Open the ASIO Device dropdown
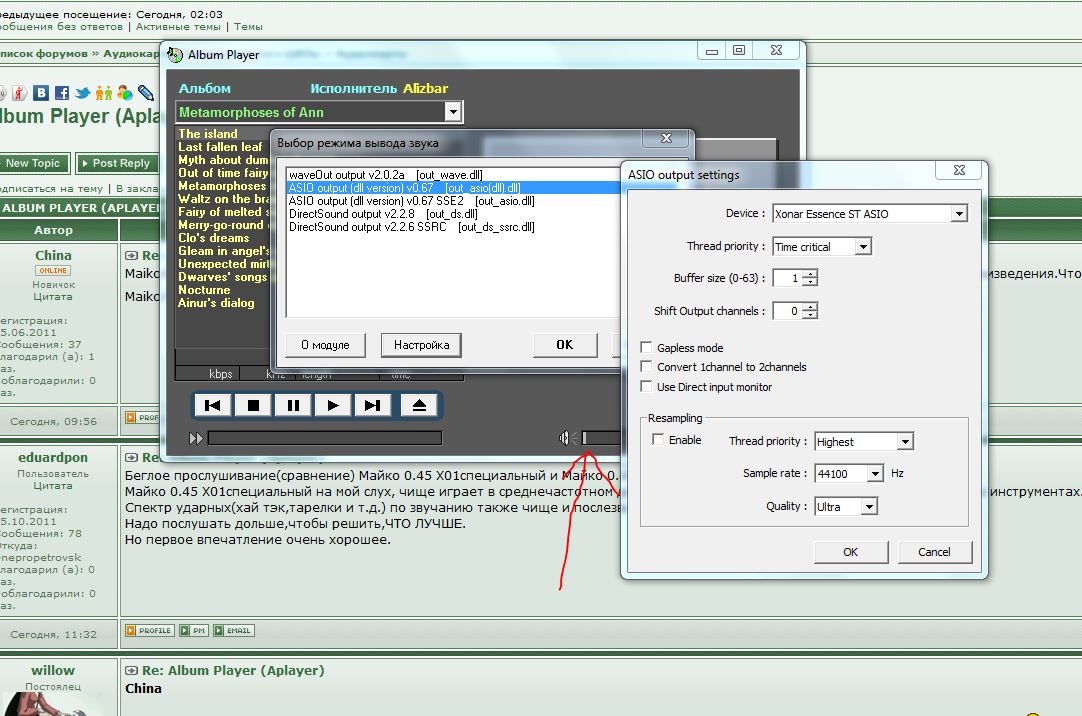 coord(959,214)
